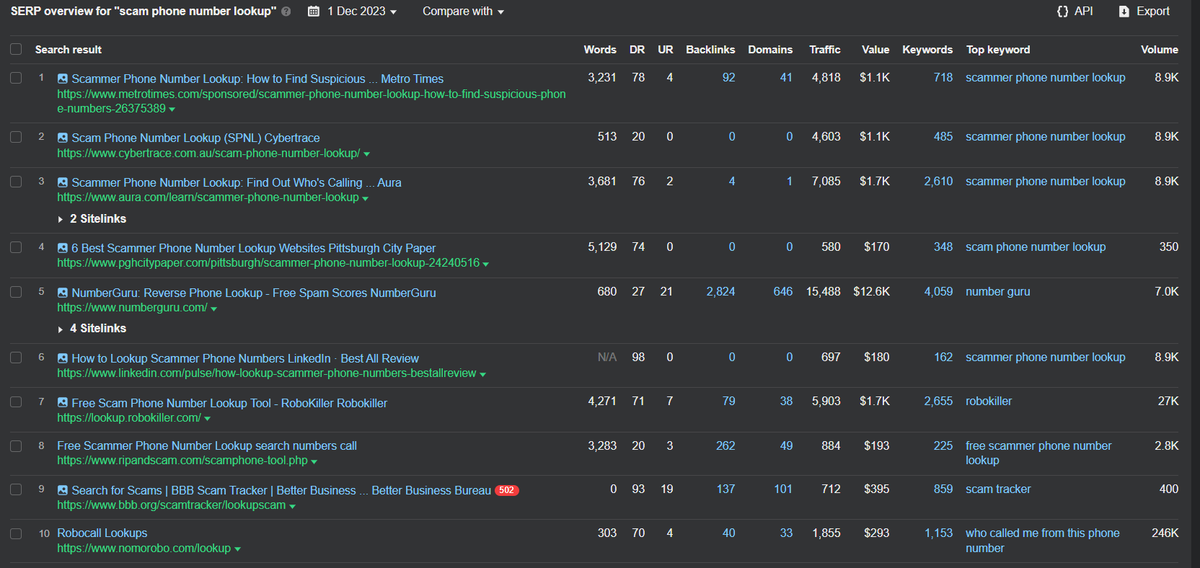Viewport: 1200px width, 568px height.
Task: Check the box for result 6 LinkedIn
Action: click(16, 357)
